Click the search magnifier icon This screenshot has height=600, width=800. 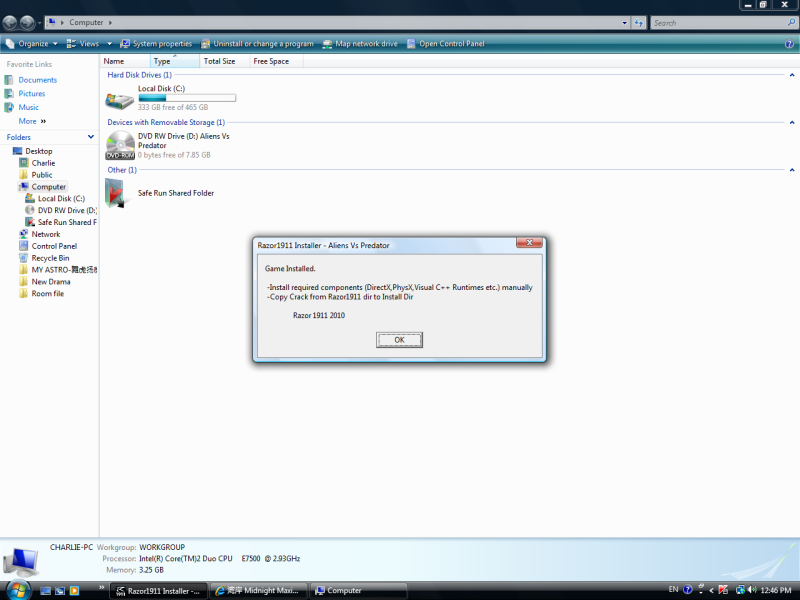coord(791,22)
